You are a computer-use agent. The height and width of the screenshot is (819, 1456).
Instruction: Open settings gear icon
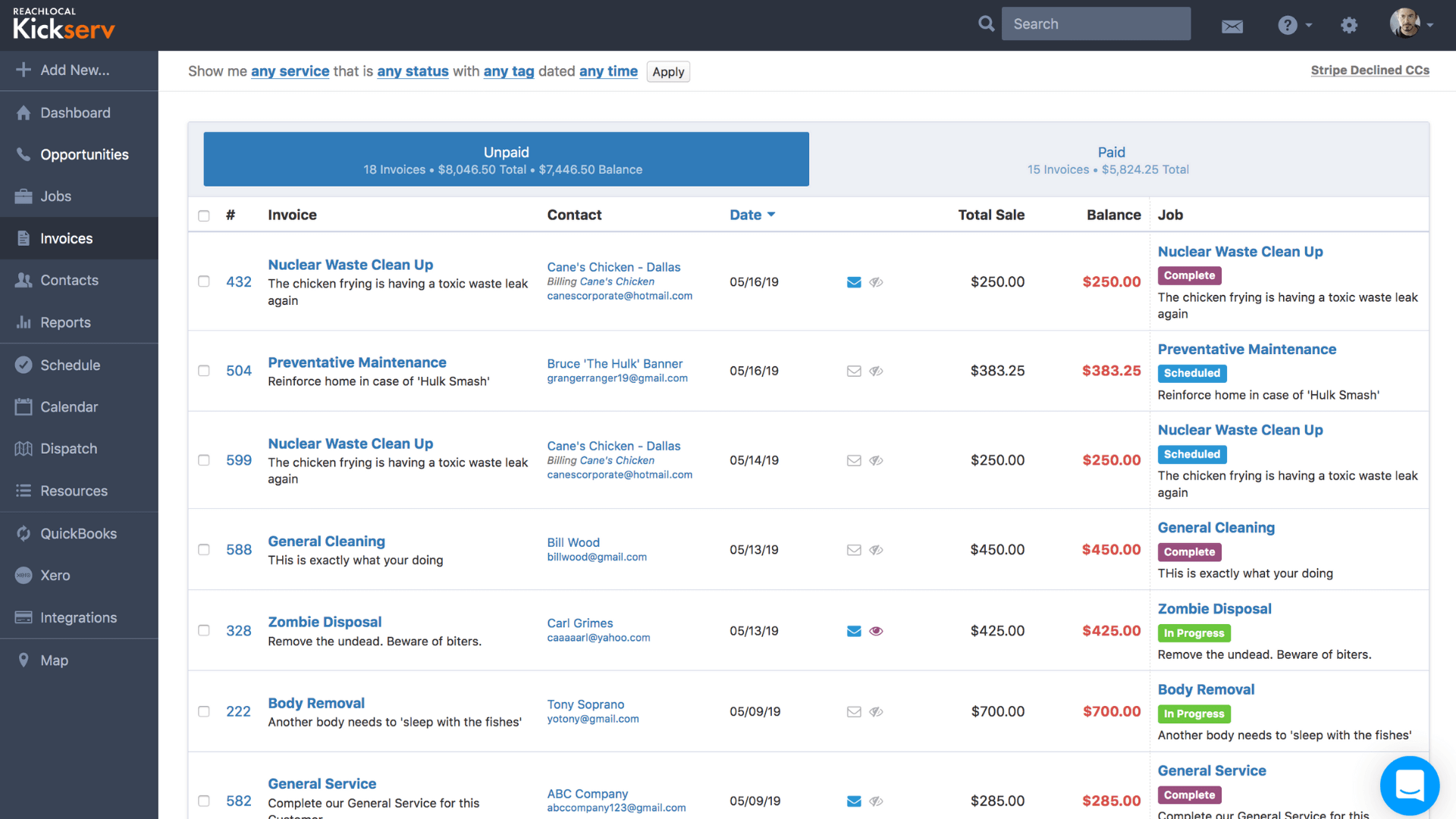(1350, 23)
